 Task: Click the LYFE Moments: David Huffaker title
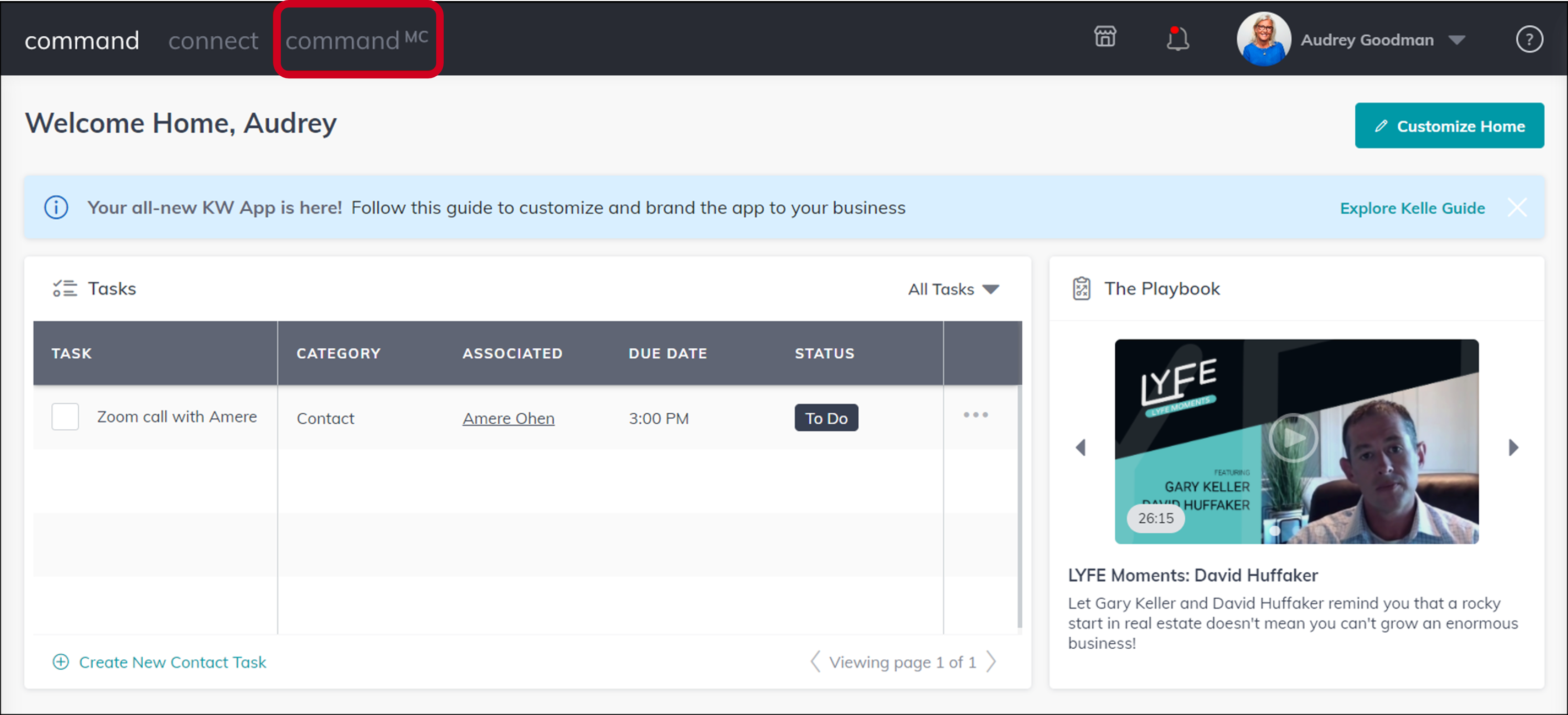(x=1192, y=575)
